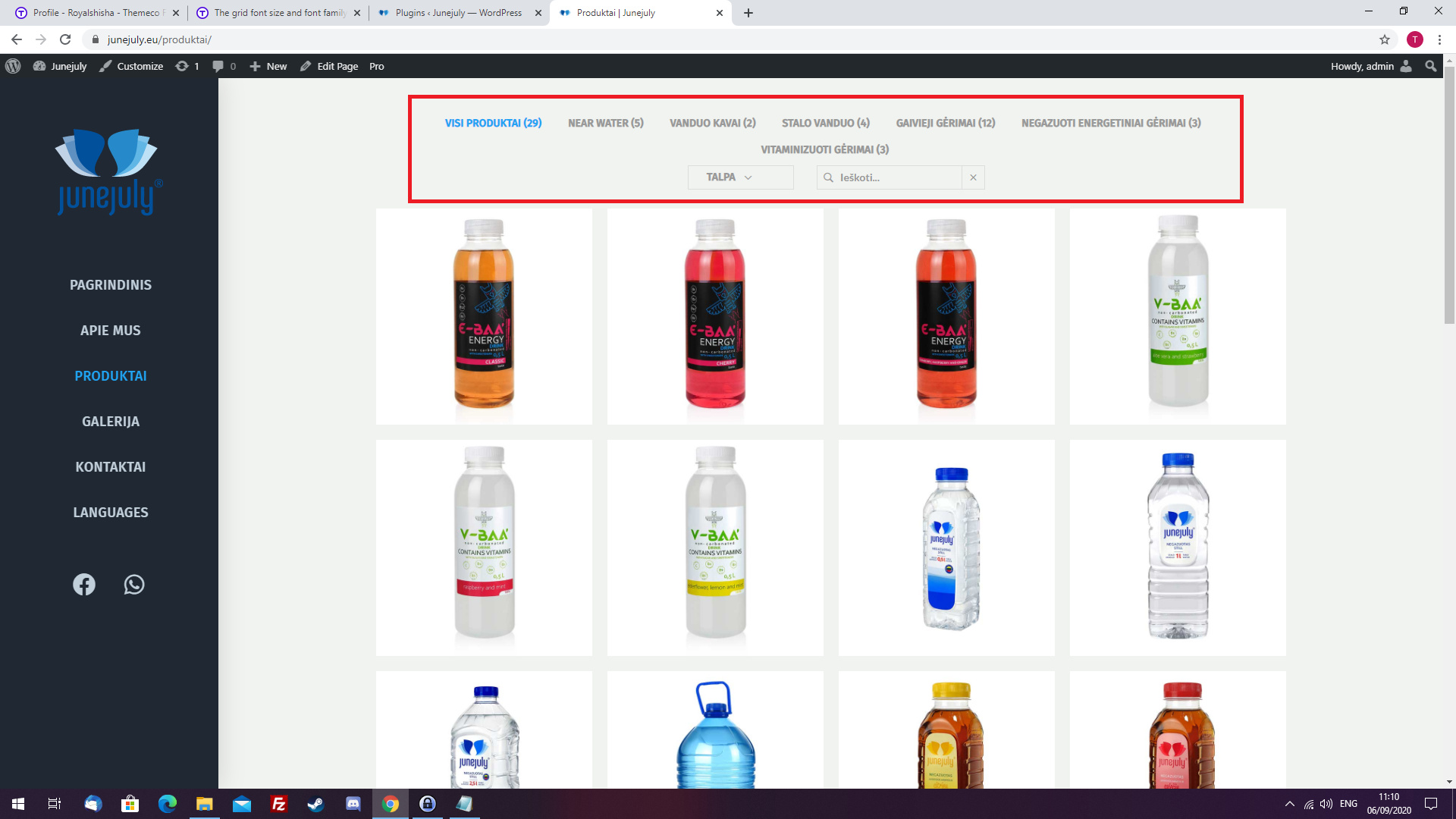Open Microsoft Store from the taskbar
Screen dimensions: 1456x819
(x=130, y=804)
